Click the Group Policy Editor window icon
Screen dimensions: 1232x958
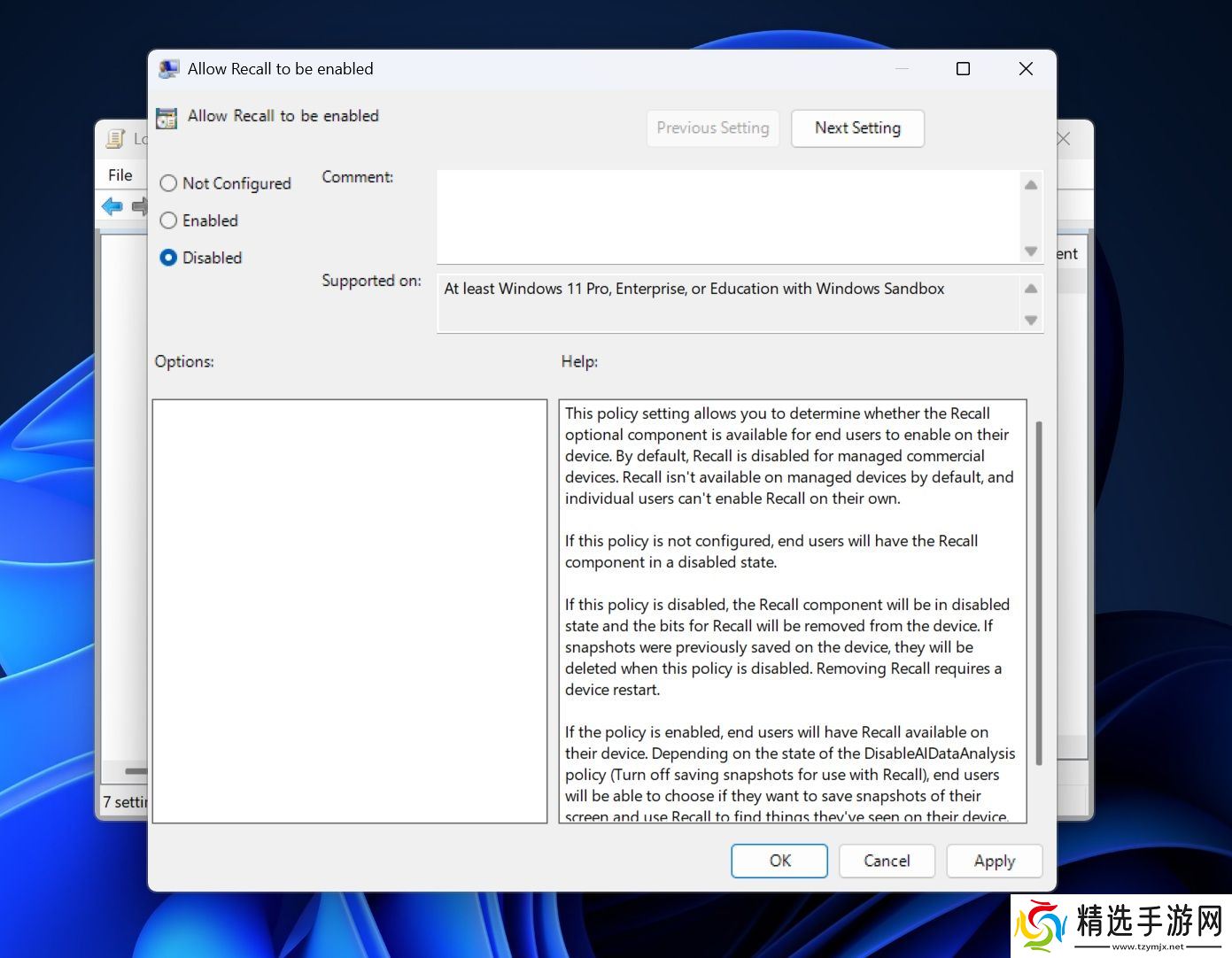[115, 139]
